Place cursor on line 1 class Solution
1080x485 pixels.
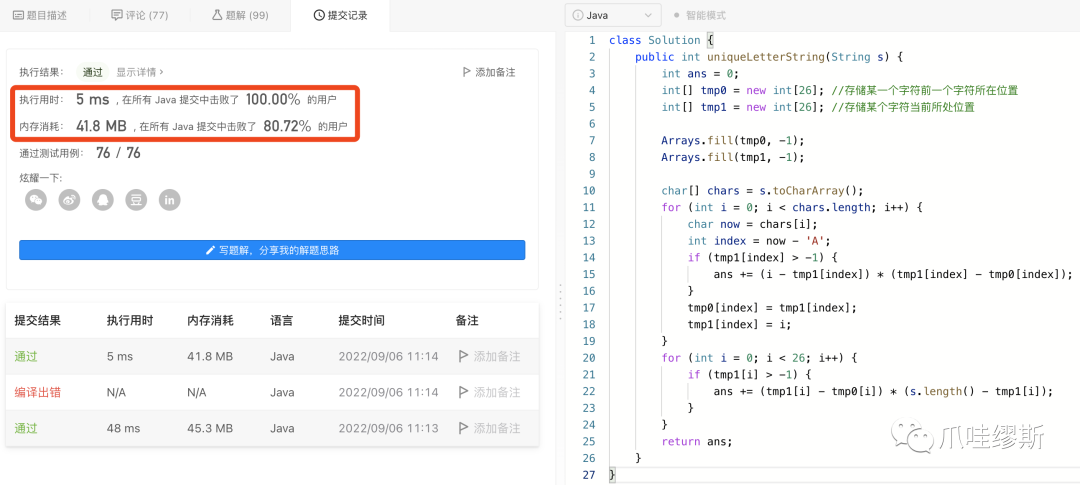(x=661, y=40)
